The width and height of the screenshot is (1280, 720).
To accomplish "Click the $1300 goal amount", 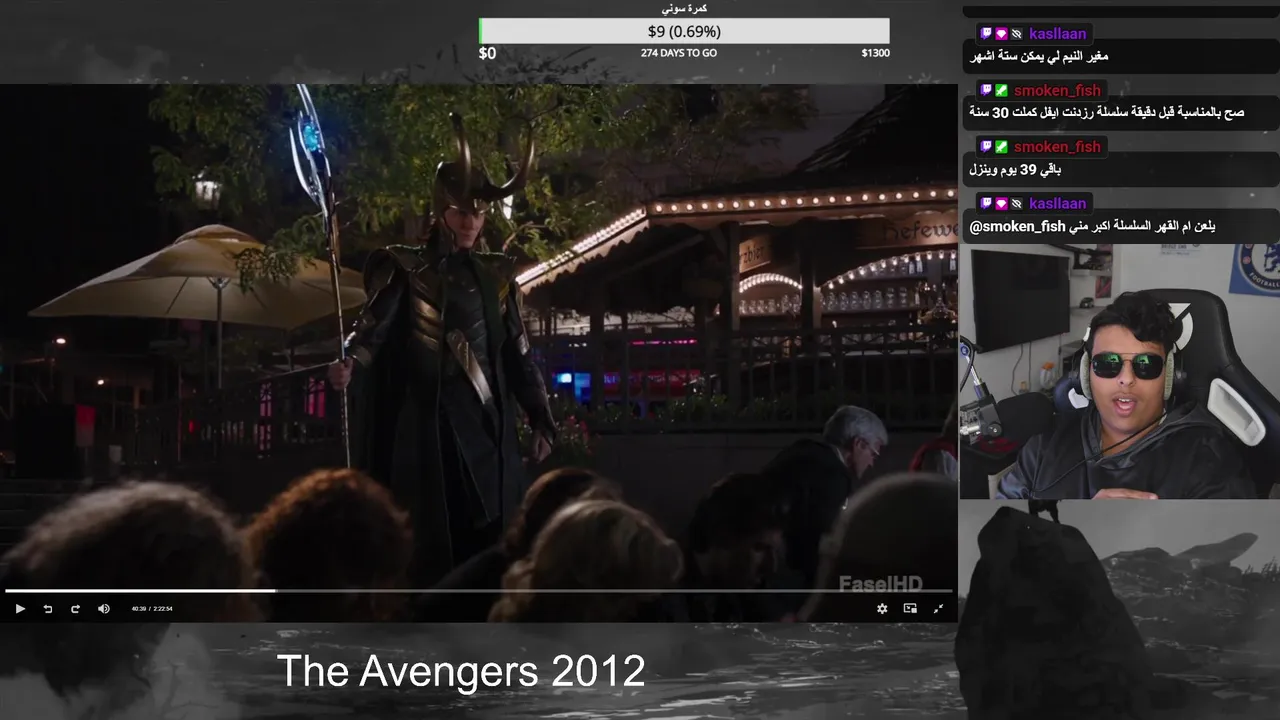I will pyautogui.click(x=875, y=53).
